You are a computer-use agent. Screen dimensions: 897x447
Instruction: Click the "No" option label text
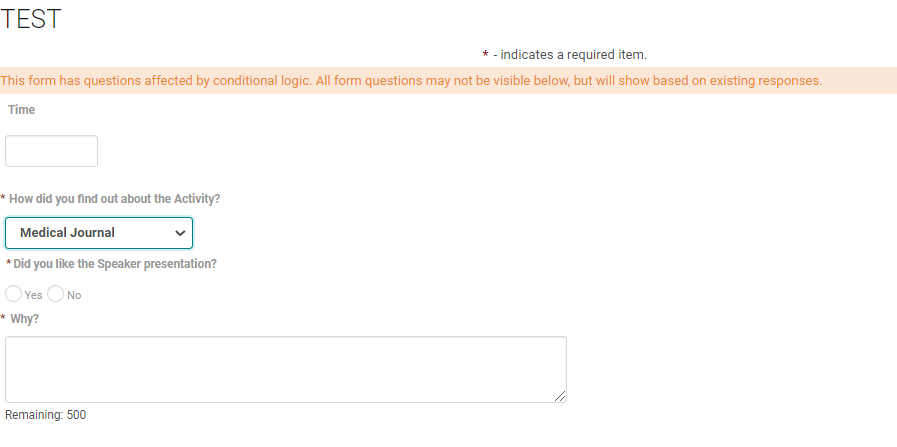(x=74, y=295)
